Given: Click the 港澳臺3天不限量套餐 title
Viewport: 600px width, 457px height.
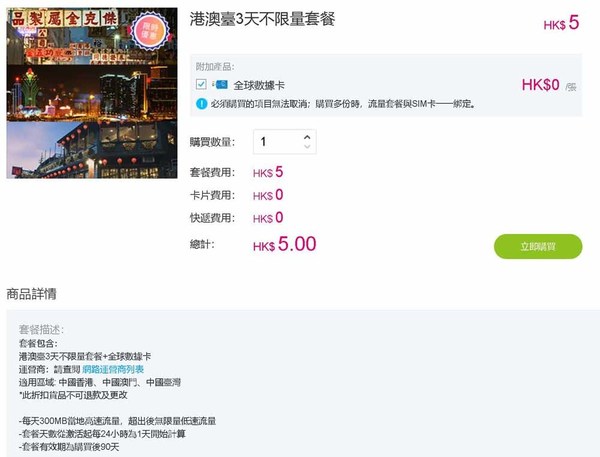Looking at the screenshot, I should click(262, 19).
